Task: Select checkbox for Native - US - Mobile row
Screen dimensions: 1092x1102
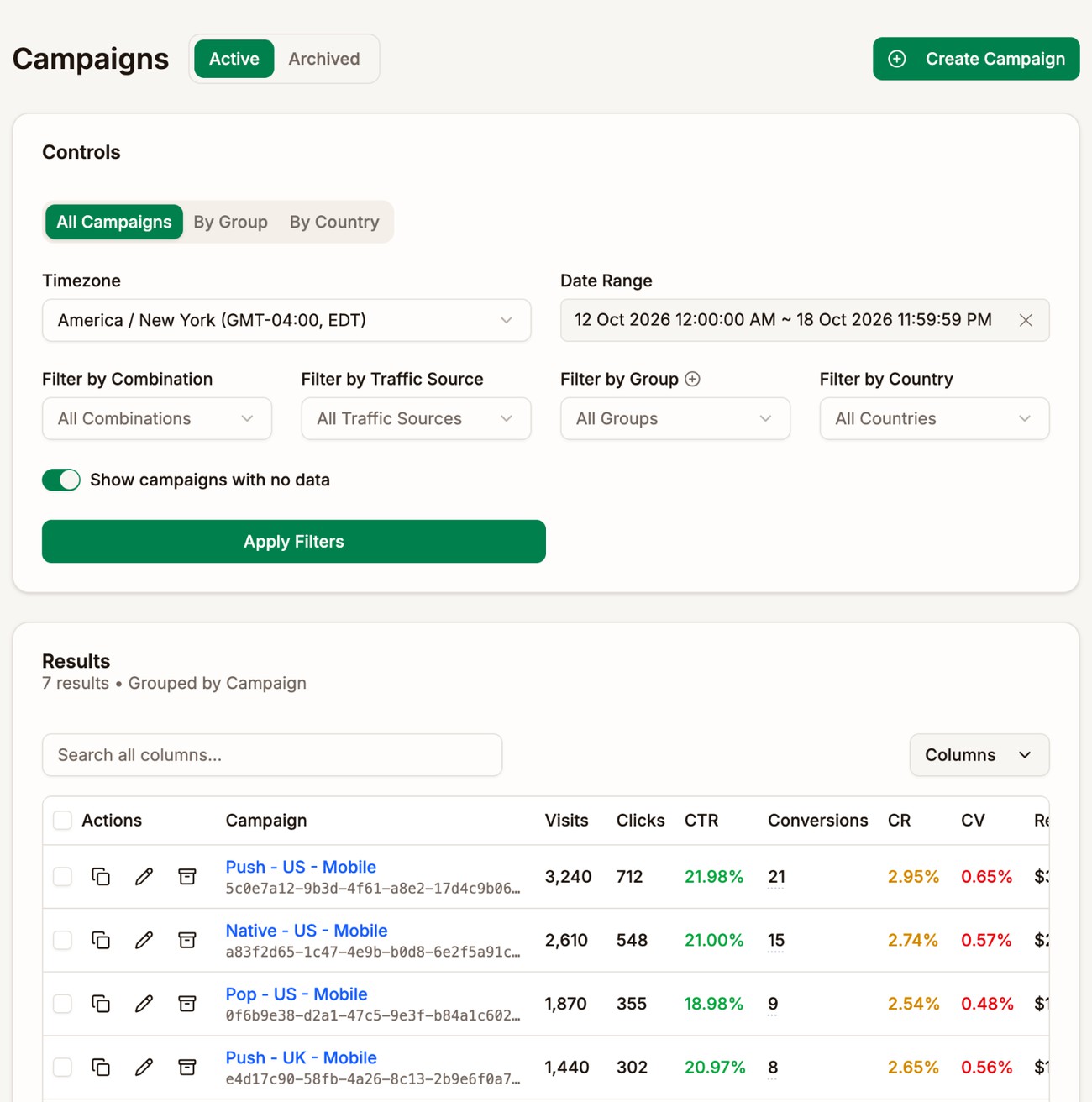Action: [62, 940]
